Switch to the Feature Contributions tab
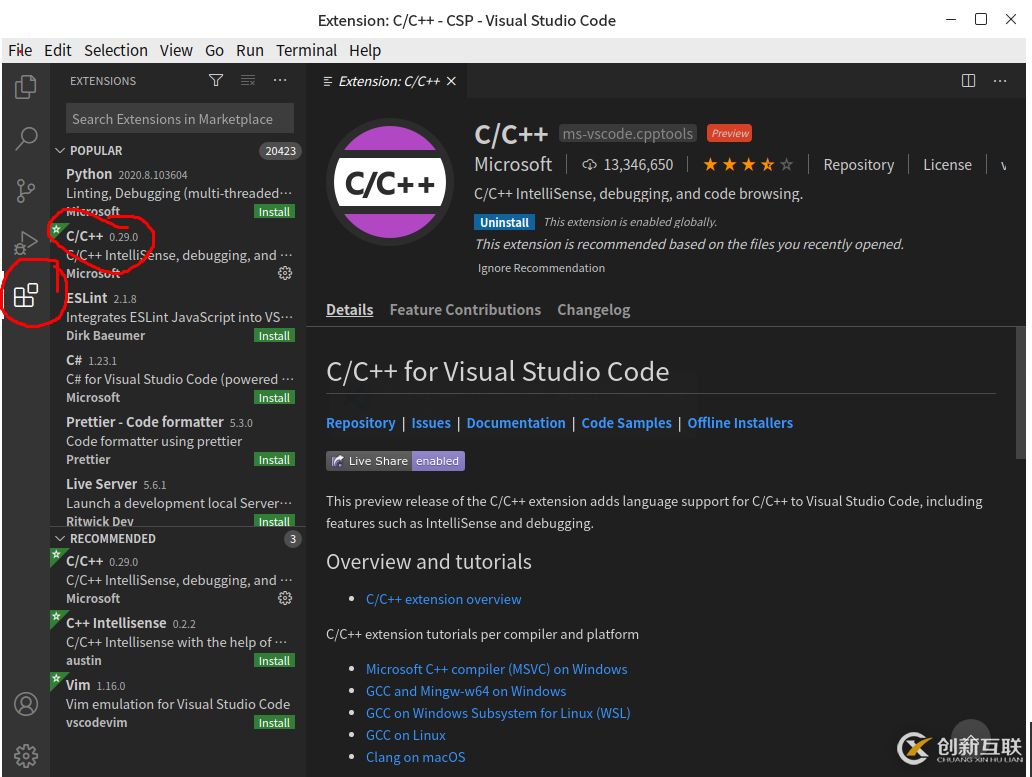 [465, 310]
